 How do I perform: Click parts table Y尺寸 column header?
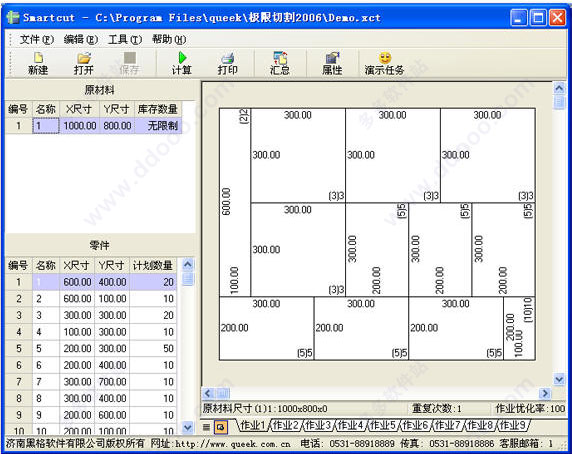[x=112, y=265]
